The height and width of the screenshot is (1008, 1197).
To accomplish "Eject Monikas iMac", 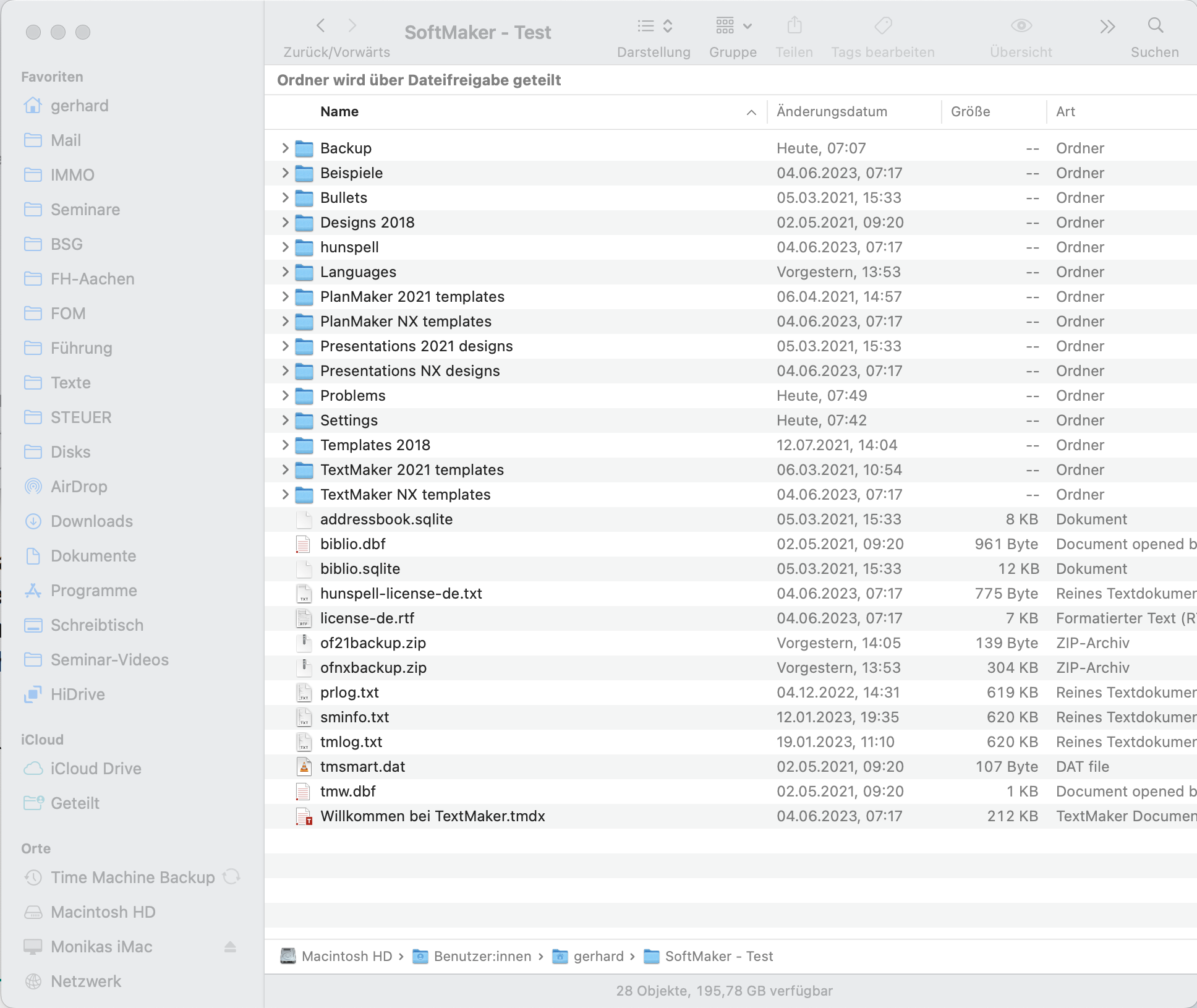I will [x=230, y=947].
